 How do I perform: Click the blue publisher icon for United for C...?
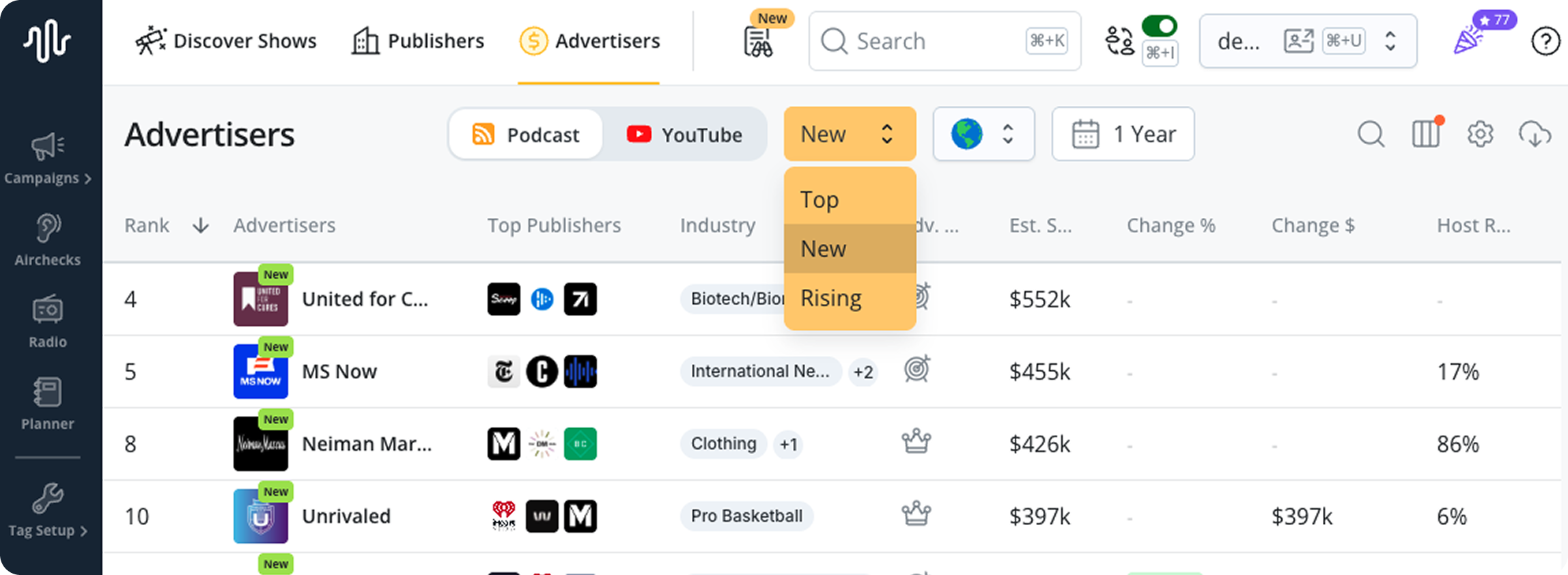542,299
